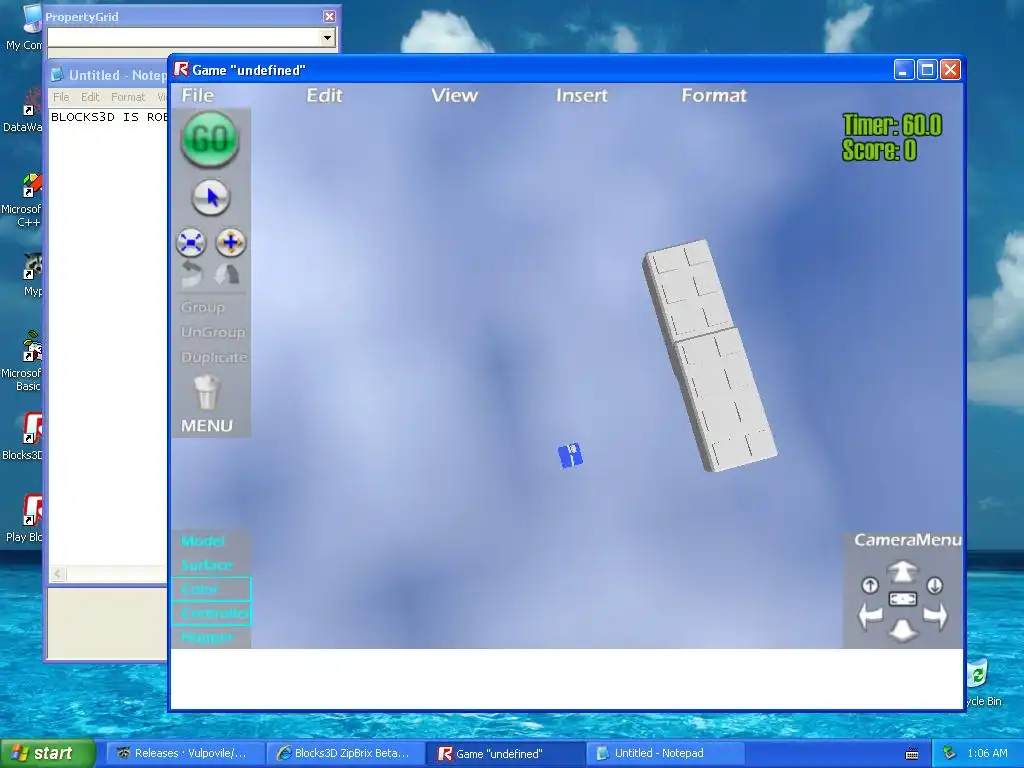Open the View menu in the game window
1024x768 pixels.
[455, 95]
